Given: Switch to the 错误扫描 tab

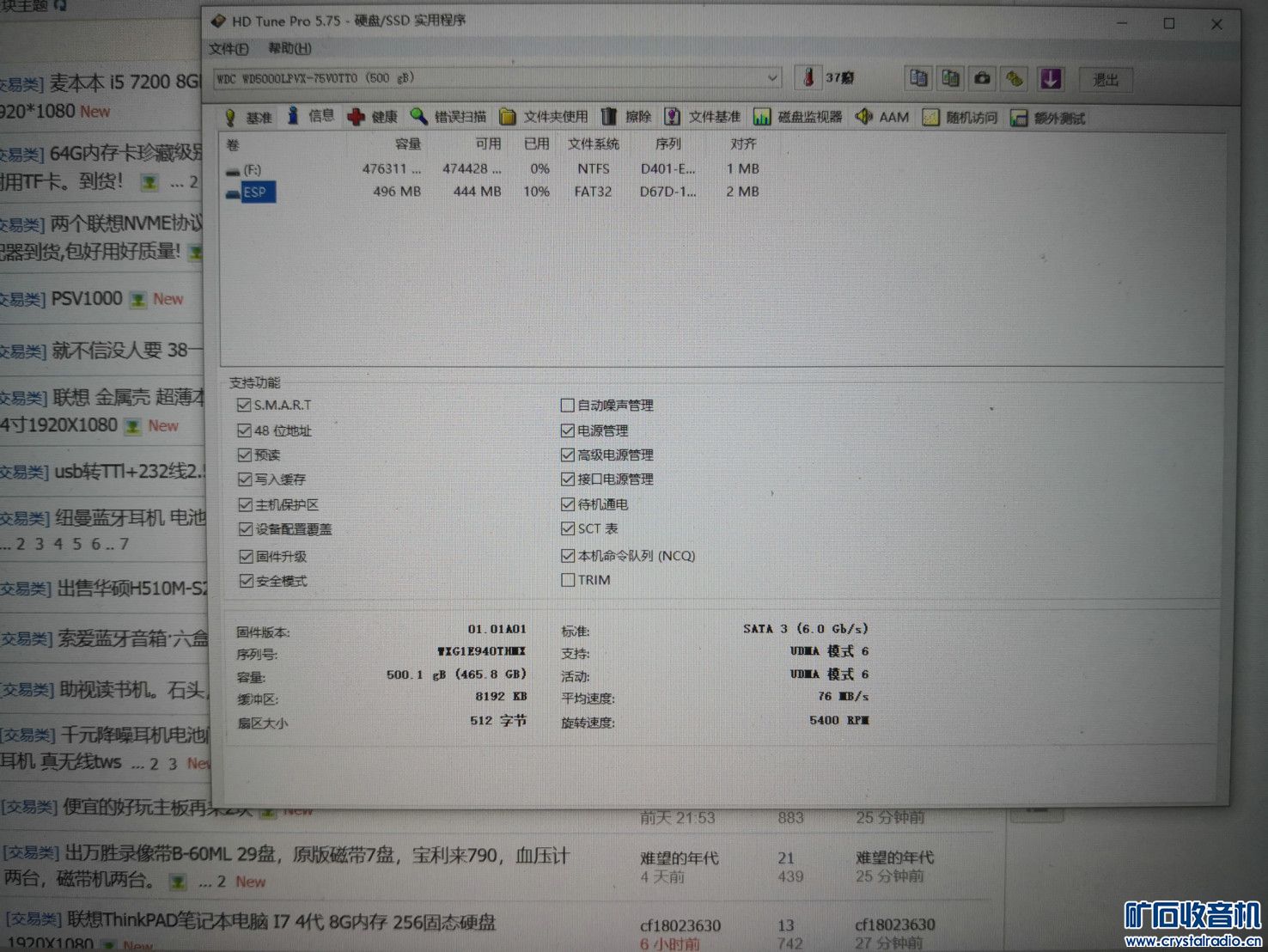Looking at the screenshot, I should point(448,117).
